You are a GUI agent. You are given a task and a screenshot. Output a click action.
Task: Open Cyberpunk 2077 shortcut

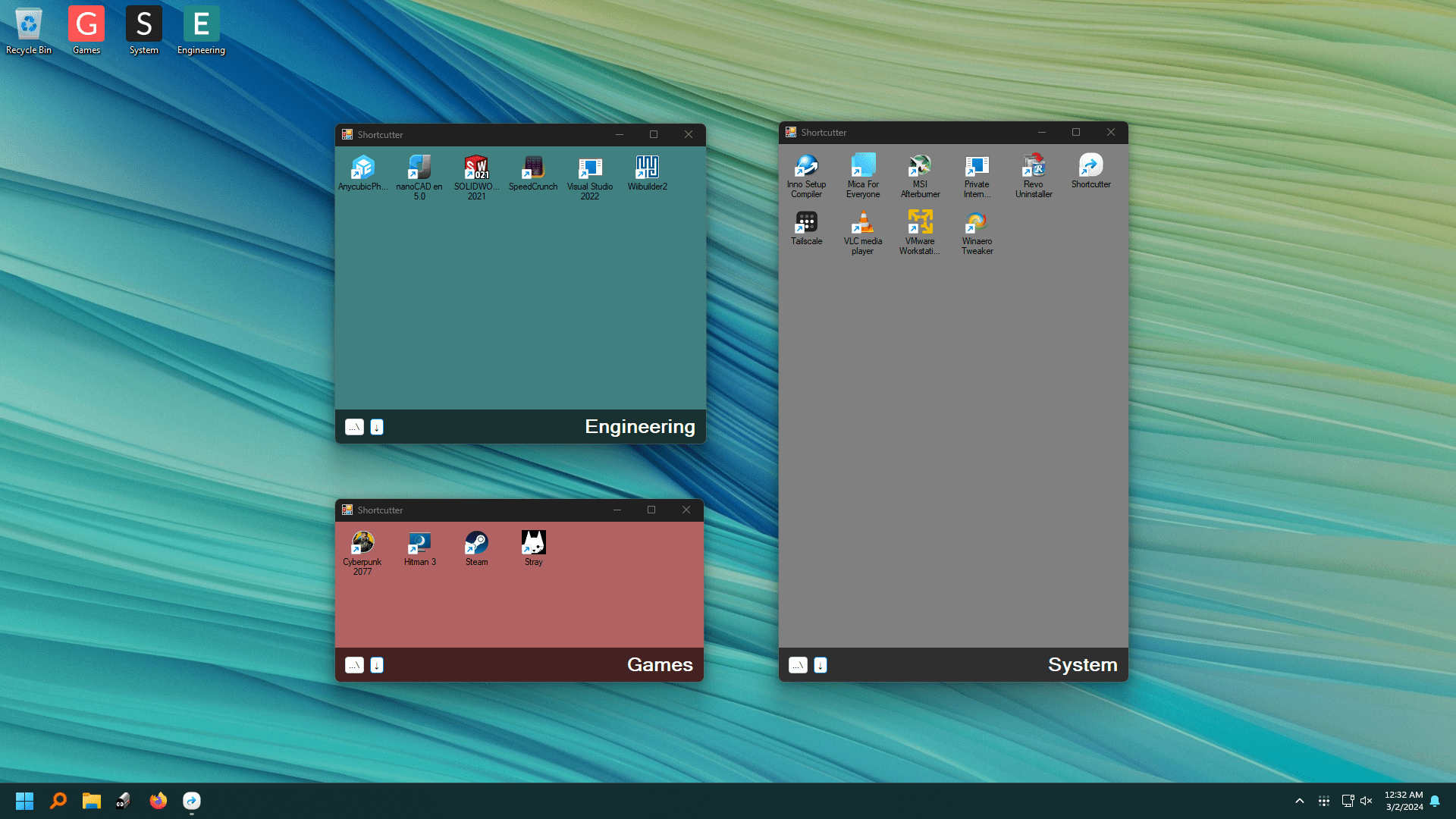[362, 544]
